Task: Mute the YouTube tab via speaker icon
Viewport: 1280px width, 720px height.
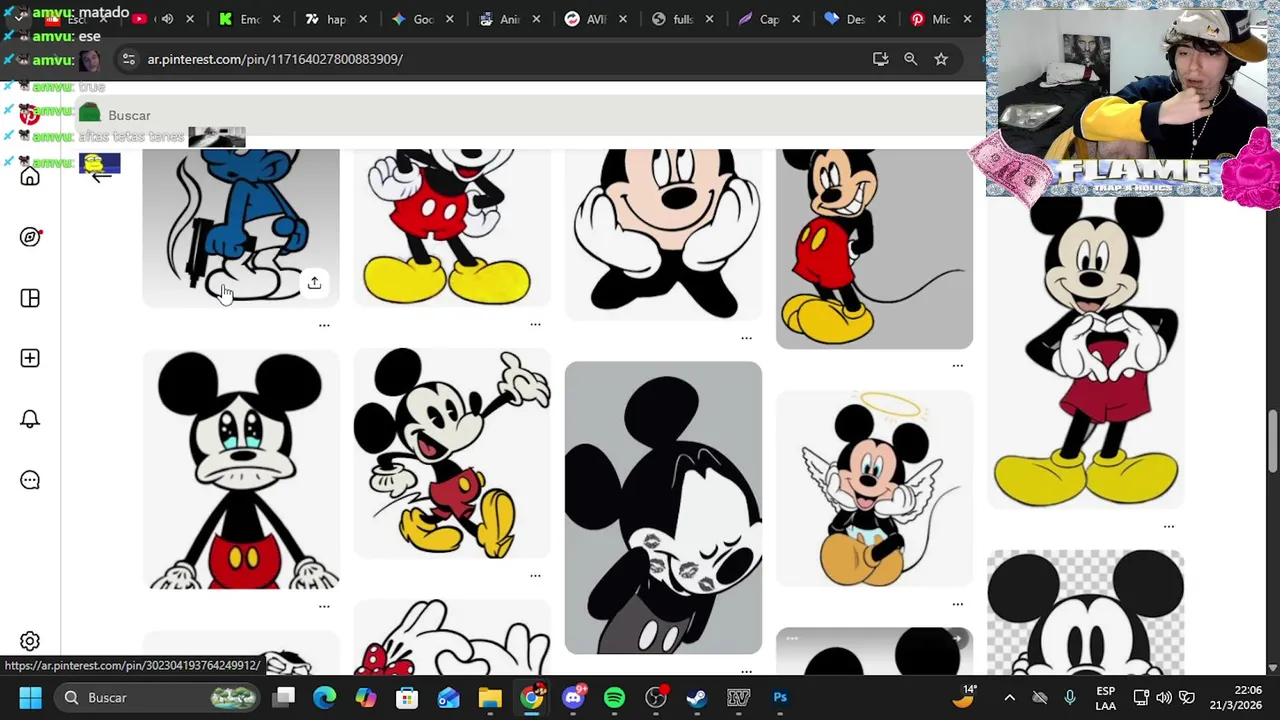Action: coord(167,19)
